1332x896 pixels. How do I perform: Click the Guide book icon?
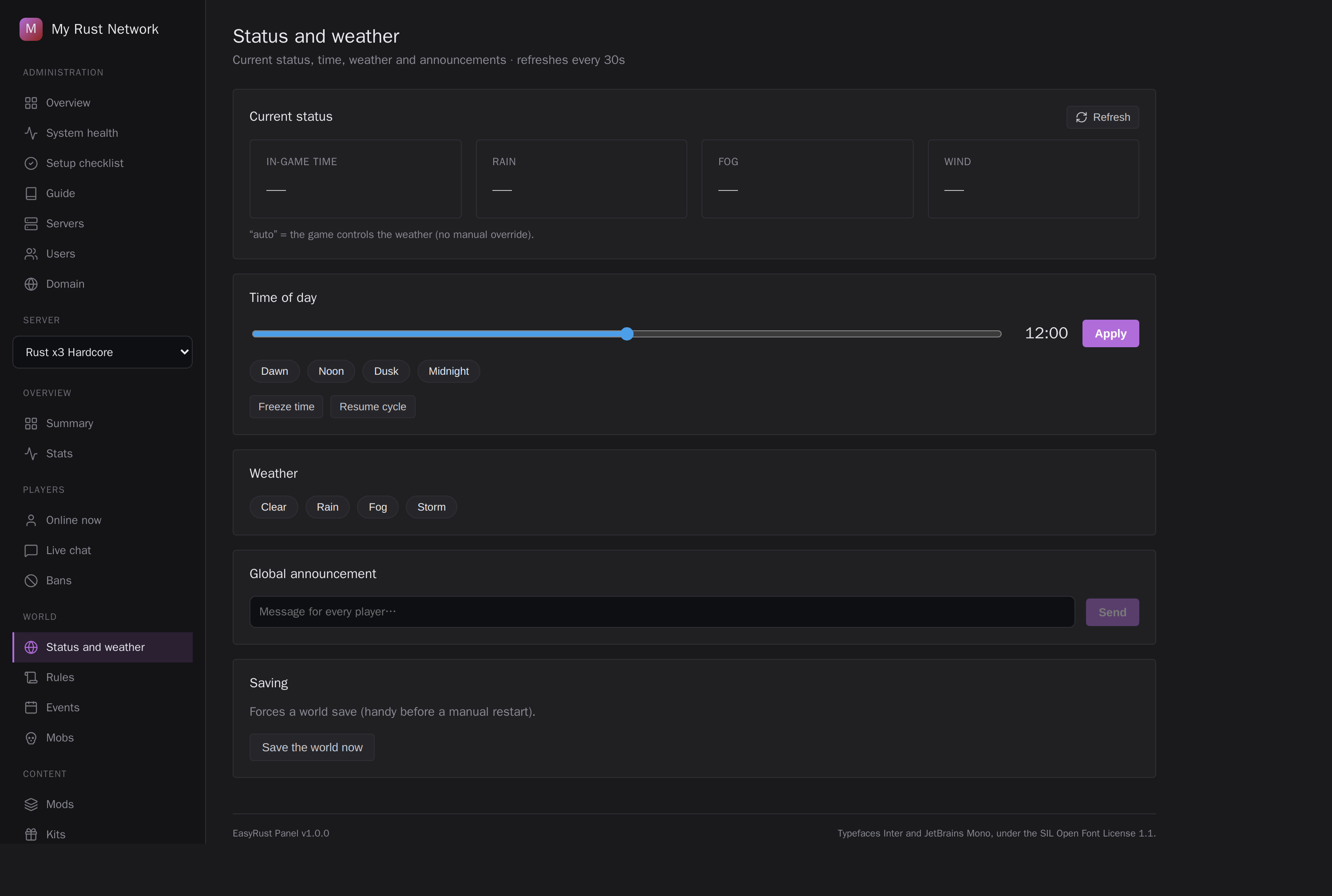coord(31,194)
